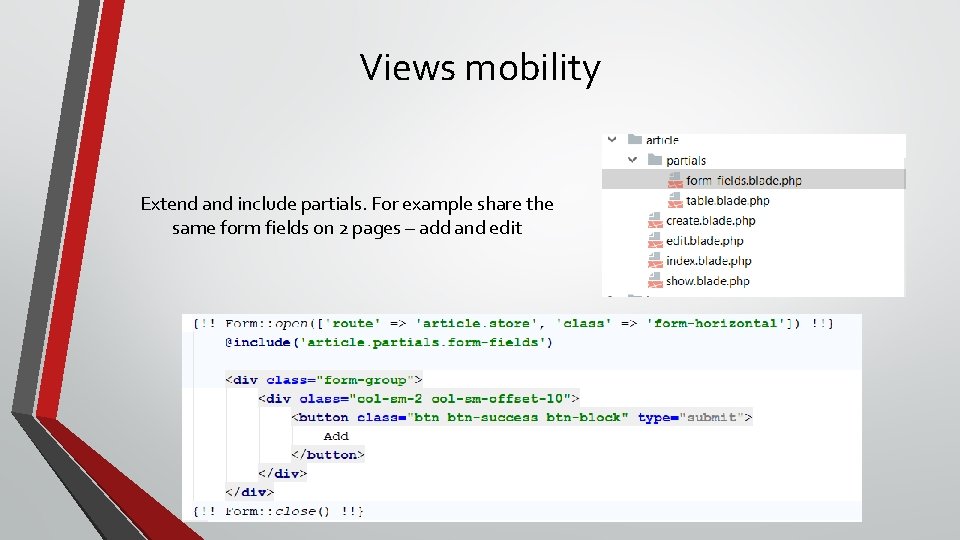This screenshot has height=540, width=960.
Task: Click the Form::close() code line
Action: [x=279, y=511]
